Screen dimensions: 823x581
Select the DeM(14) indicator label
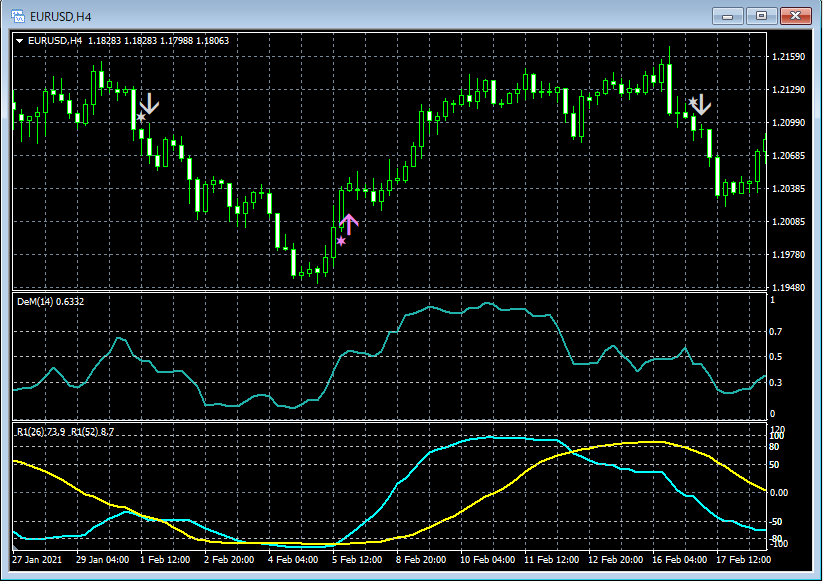pyautogui.click(x=51, y=301)
